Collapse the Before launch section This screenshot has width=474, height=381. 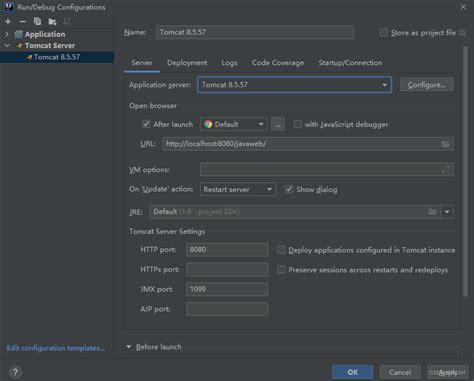(129, 347)
